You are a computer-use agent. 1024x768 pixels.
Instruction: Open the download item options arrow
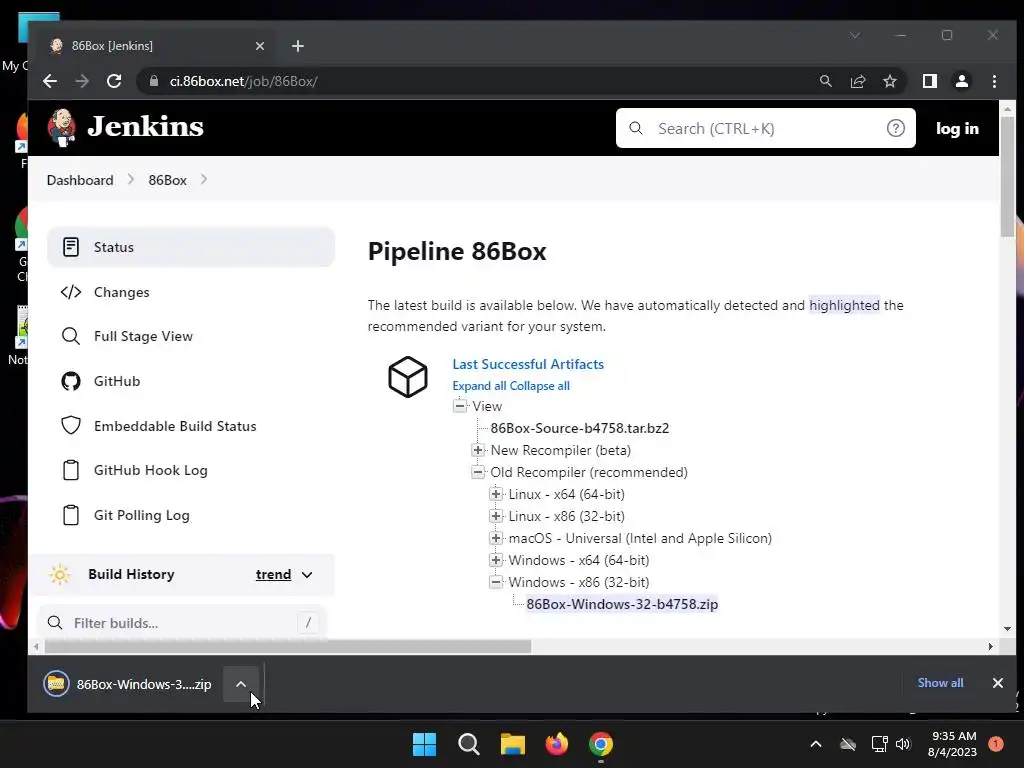(241, 684)
